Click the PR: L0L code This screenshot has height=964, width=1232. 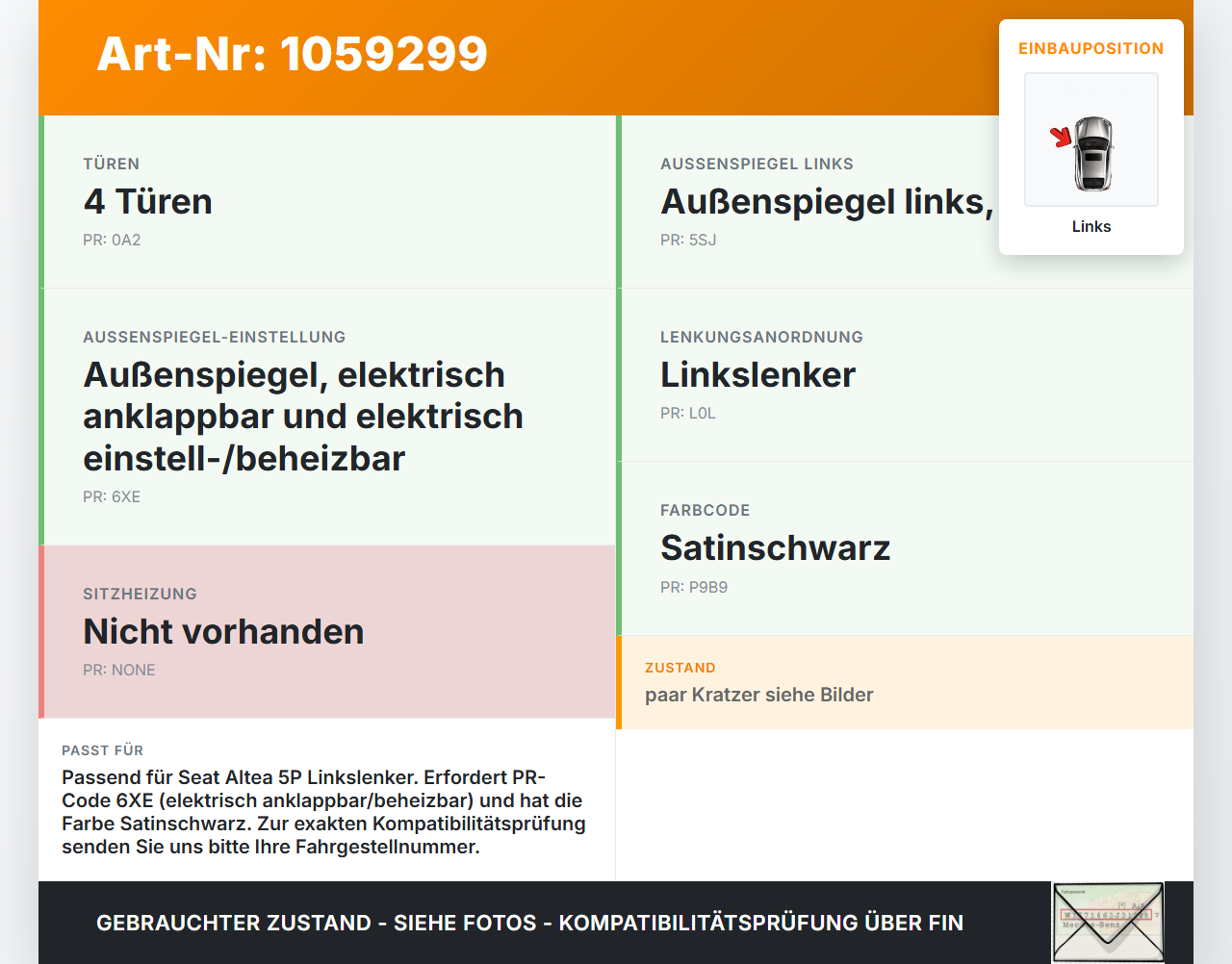688,413
